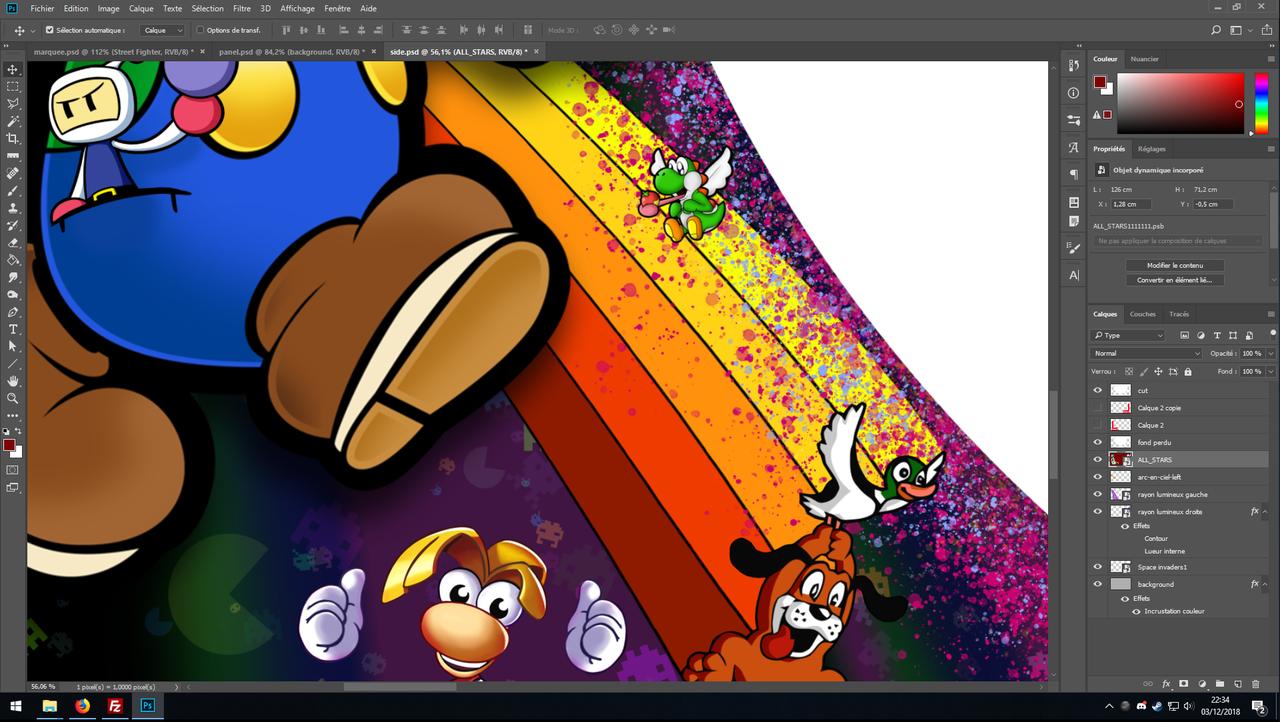
Task: Click Modifier le contenu button
Action: pyautogui.click(x=1175, y=265)
